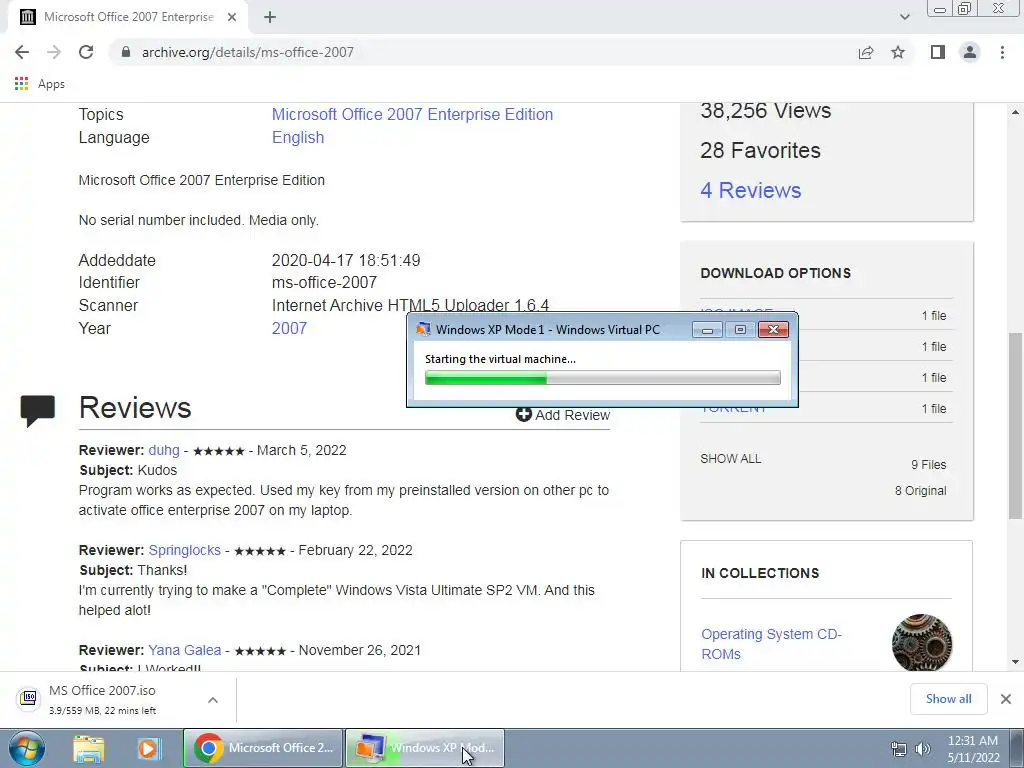This screenshot has width=1024, height=768.
Task: Click the scrollbar up arrow
Action: coord(1015,112)
